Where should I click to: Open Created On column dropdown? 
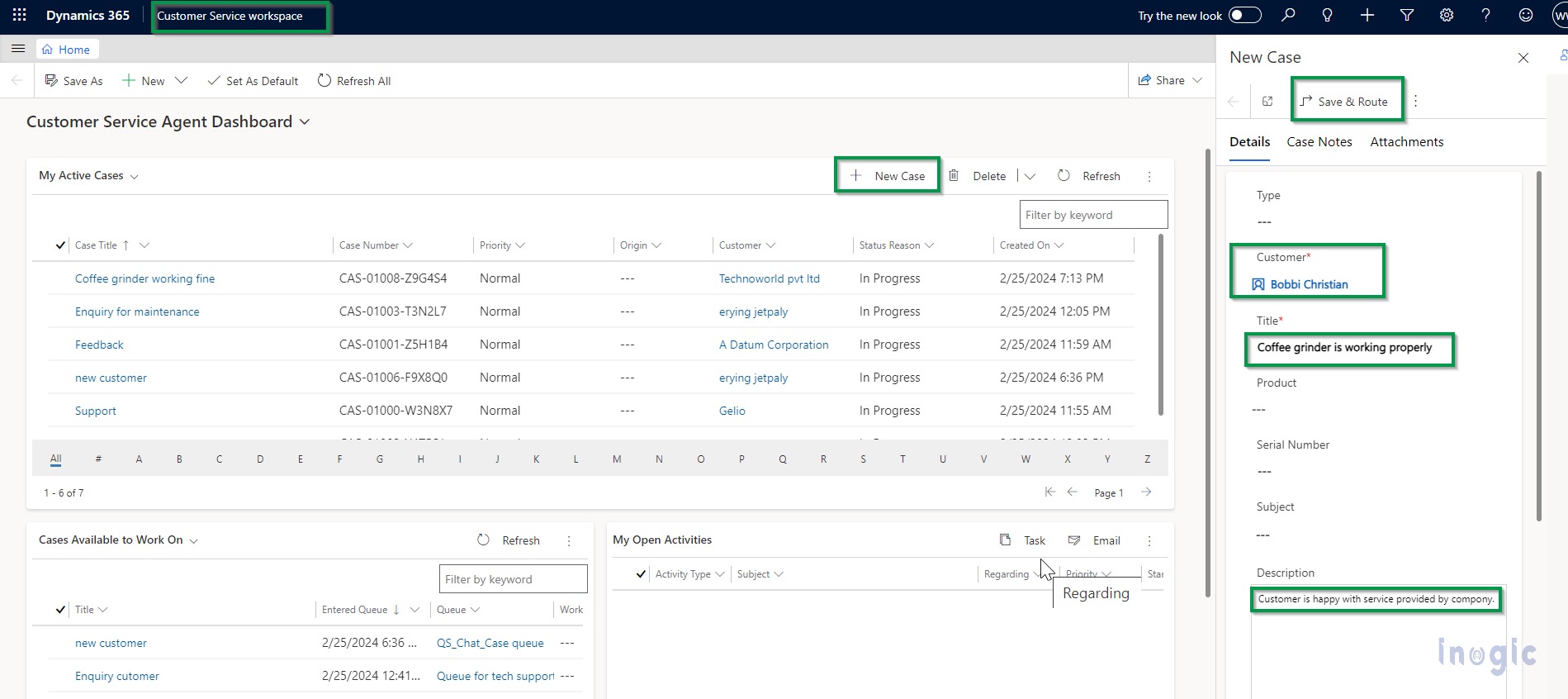pyautogui.click(x=1059, y=245)
